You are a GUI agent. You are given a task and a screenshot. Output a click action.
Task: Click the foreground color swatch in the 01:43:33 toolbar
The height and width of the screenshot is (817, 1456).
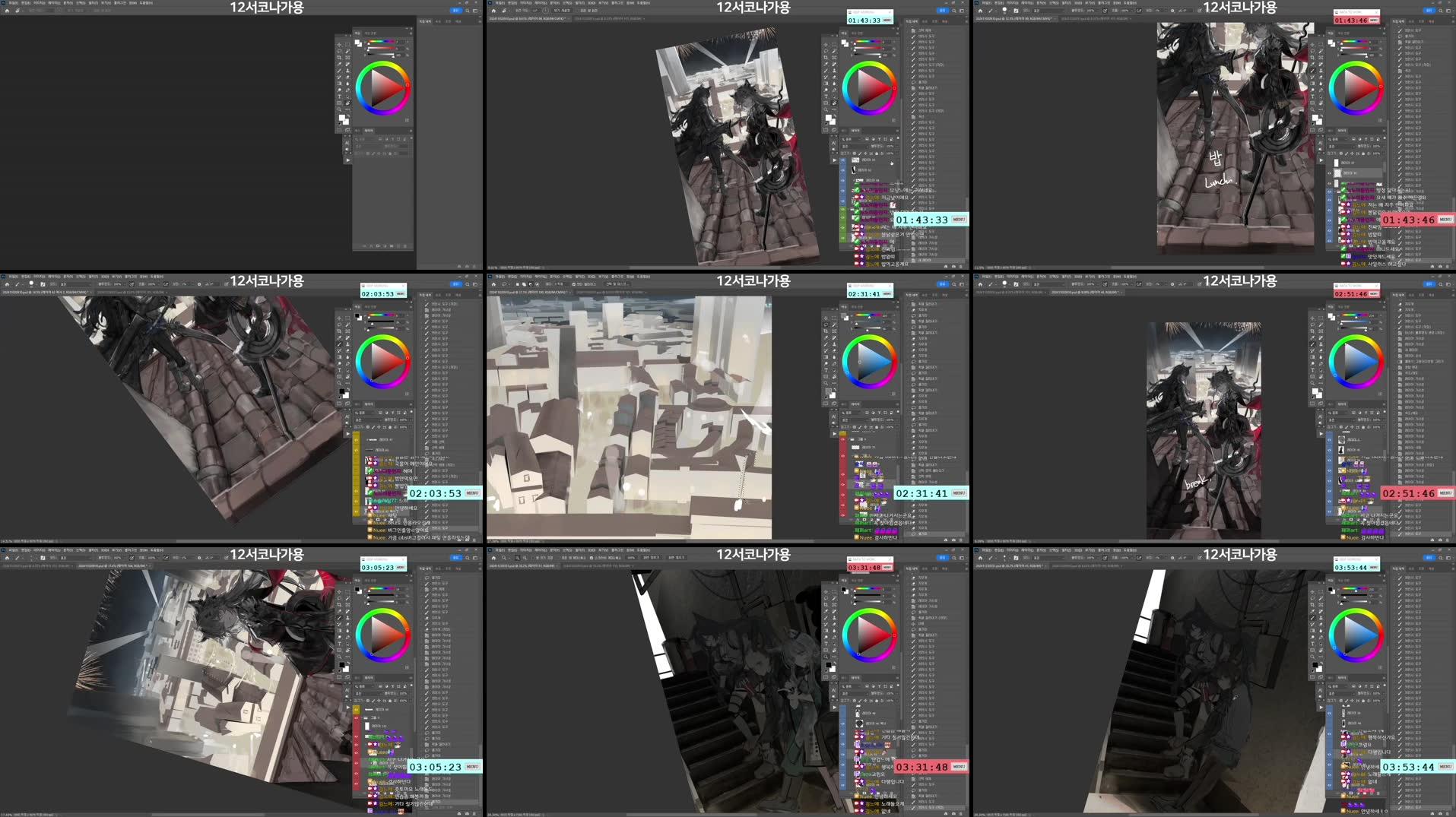[829, 118]
